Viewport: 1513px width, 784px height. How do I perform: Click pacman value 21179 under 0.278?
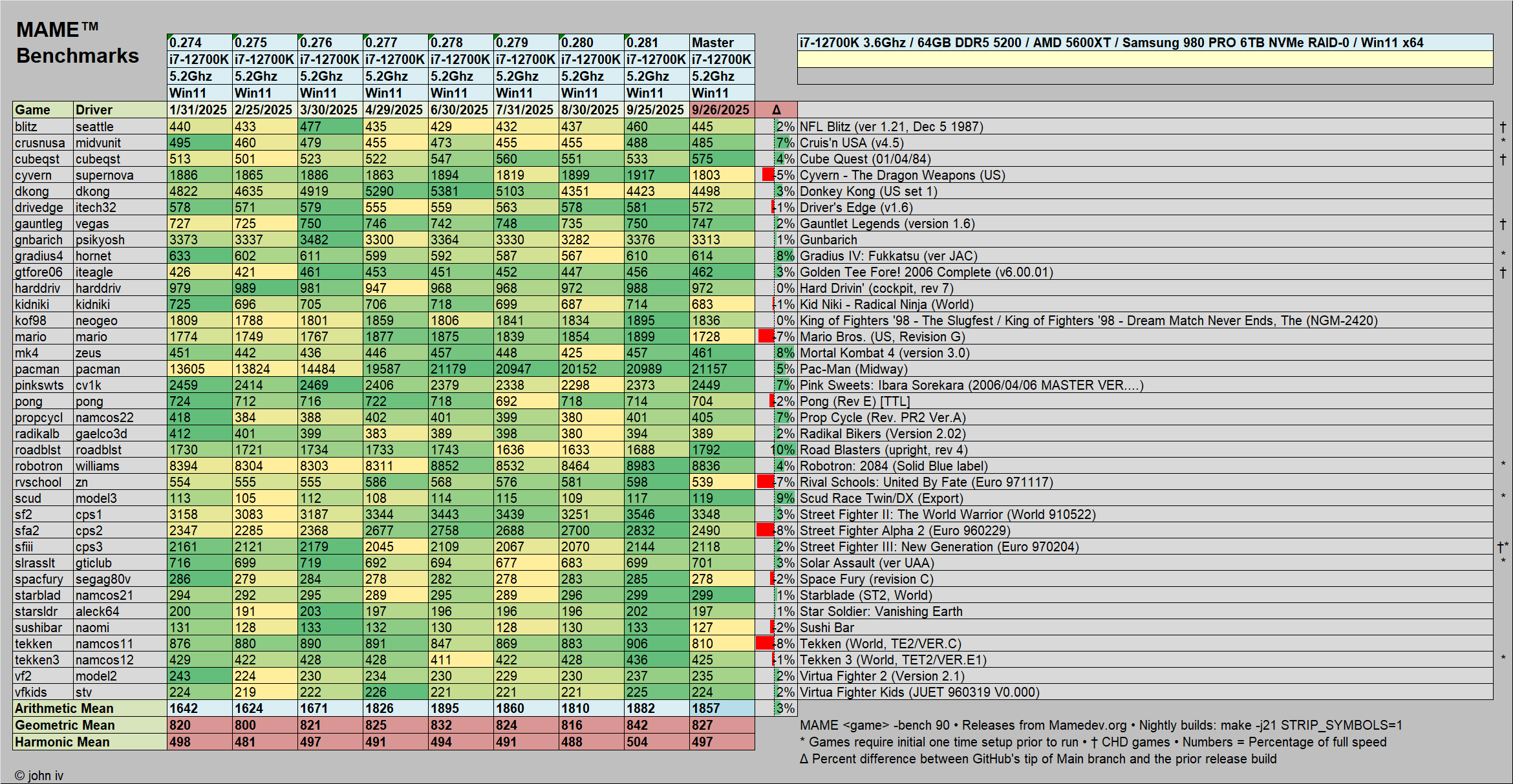point(460,369)
